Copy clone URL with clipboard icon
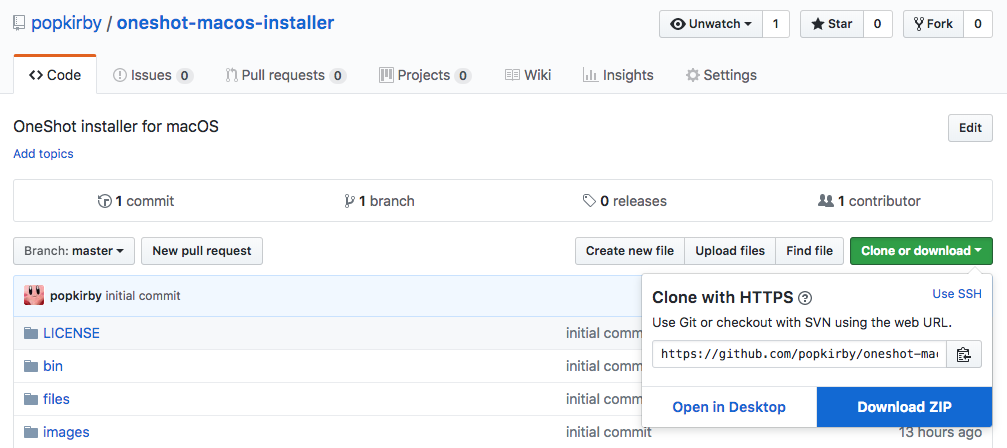This screenshot has height=448, width=1007. click(x=963, y=354)
